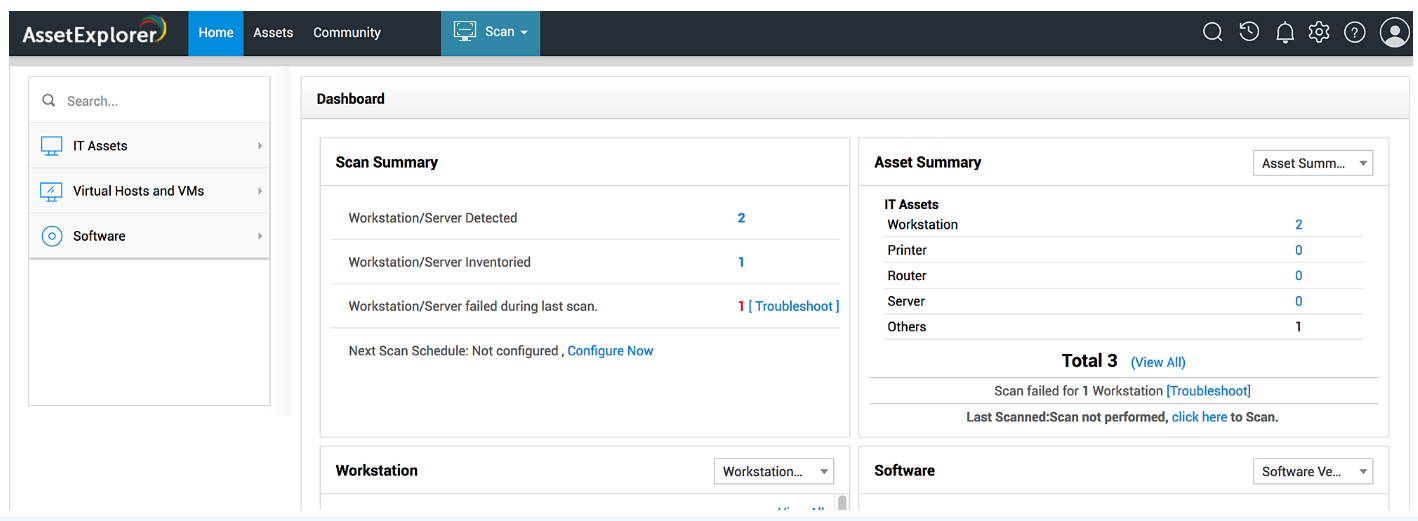Click the AssetExplorer logo

point(95,32)
